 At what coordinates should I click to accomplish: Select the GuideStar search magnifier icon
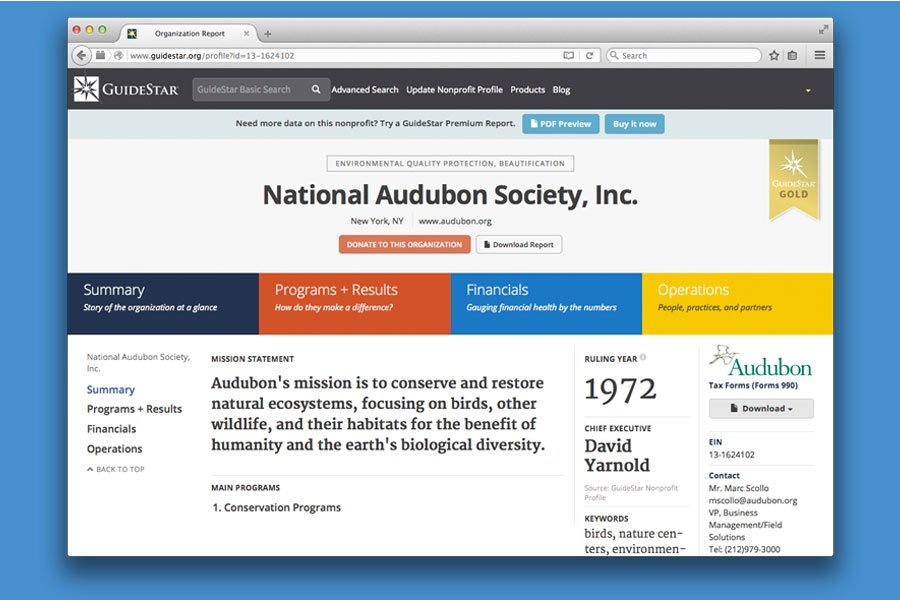click(x=316, y=89)
